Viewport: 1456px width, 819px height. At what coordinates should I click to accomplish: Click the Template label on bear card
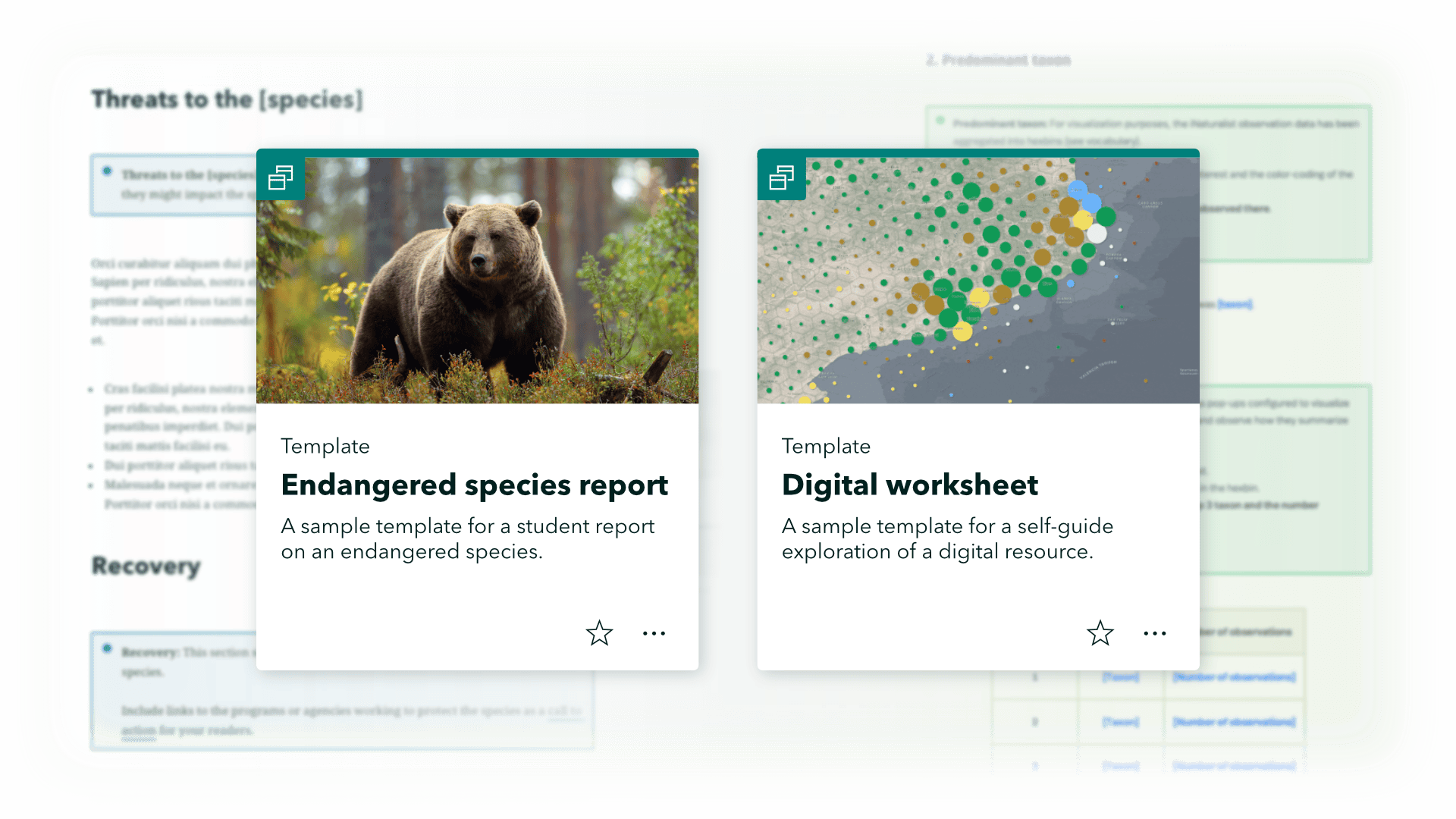(325, 446)
